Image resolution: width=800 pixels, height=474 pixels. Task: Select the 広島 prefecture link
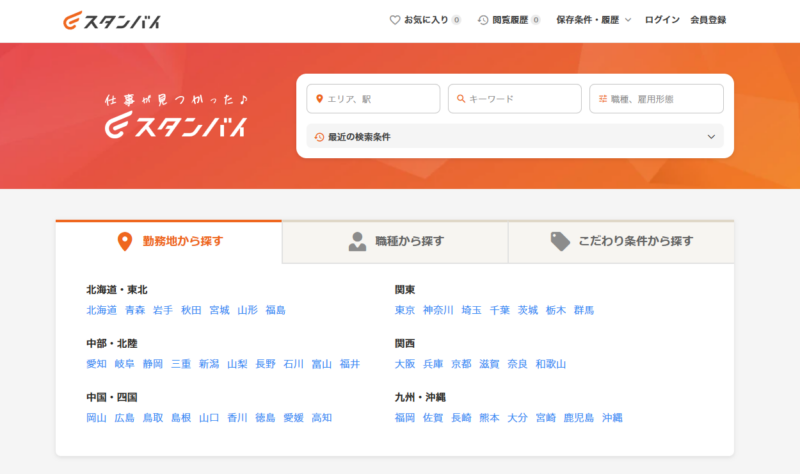124,418
